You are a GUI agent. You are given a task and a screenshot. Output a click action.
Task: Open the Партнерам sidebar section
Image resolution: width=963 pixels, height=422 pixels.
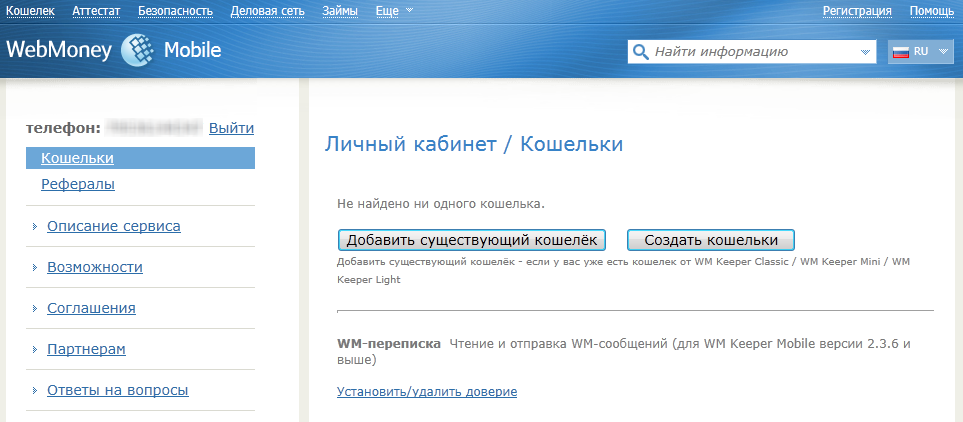point(85,349)
